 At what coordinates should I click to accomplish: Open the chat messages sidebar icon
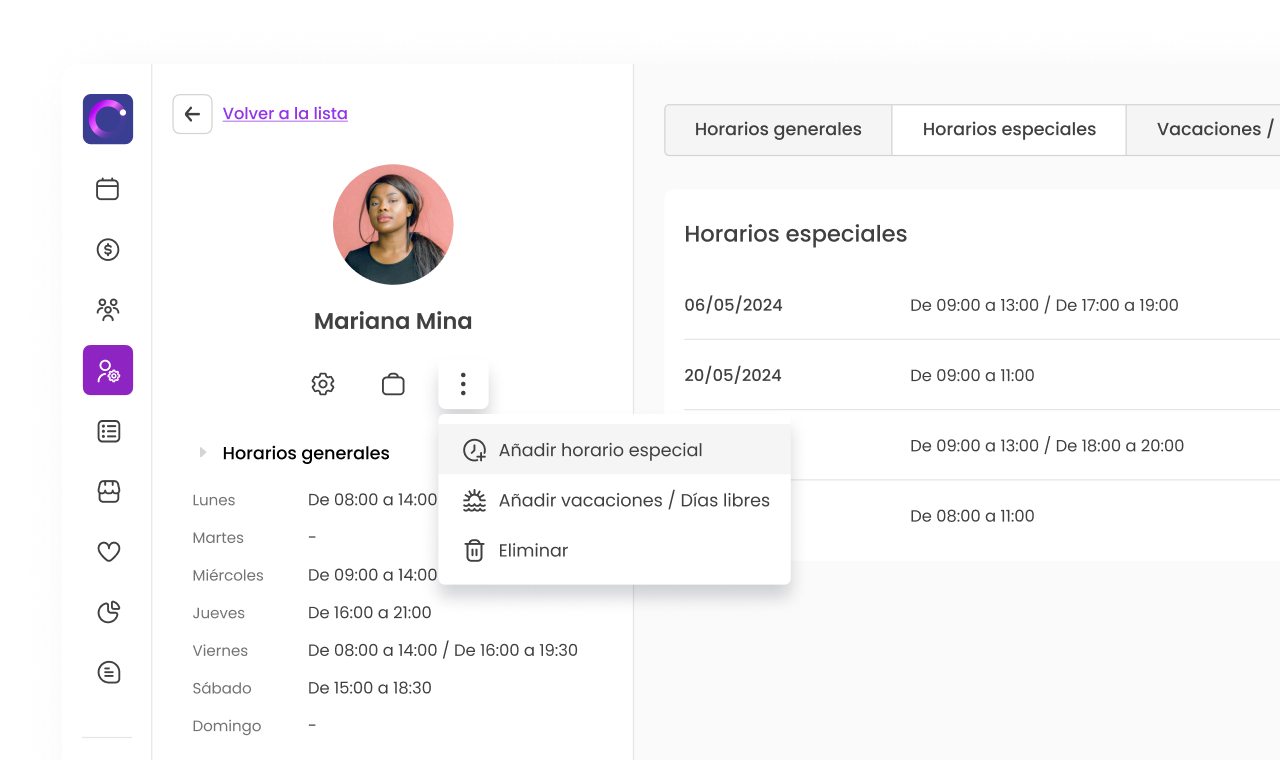tap(108, 672)
